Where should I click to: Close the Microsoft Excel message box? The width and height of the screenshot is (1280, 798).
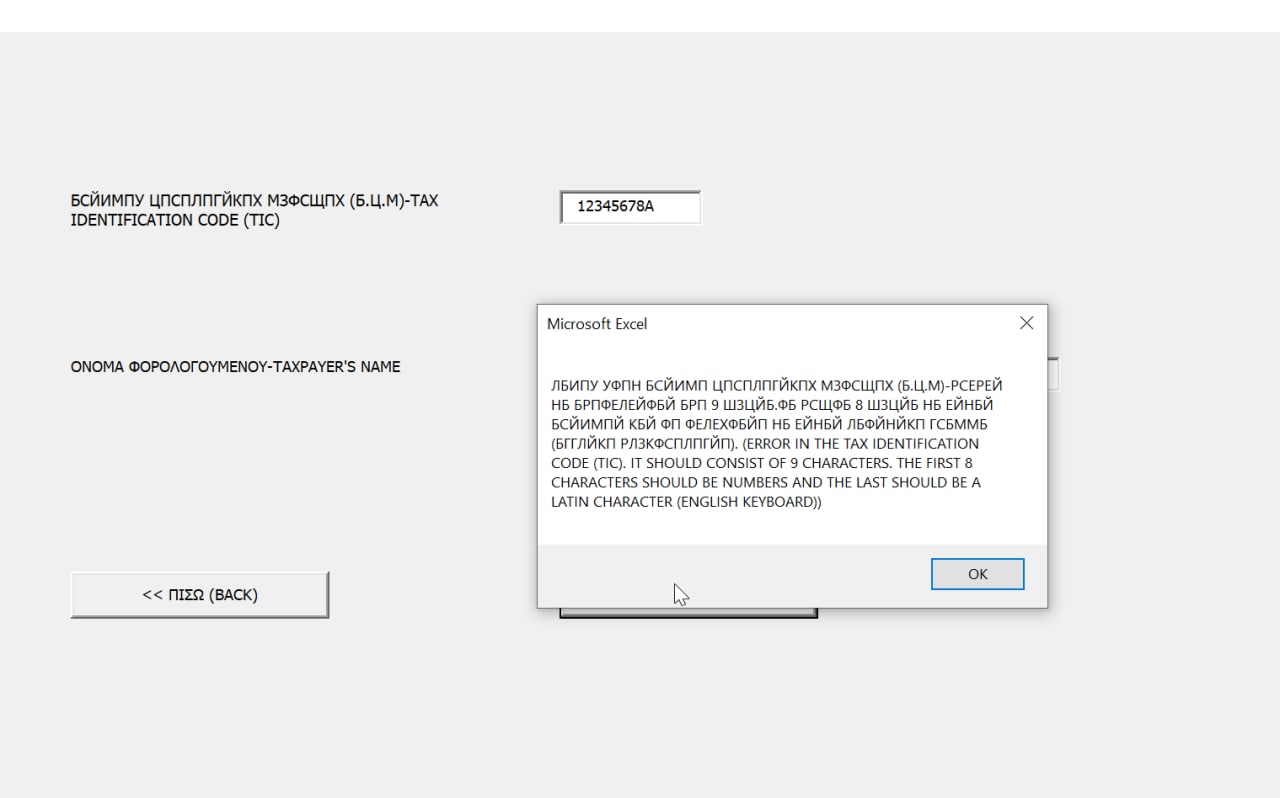tap(1026, 323)
